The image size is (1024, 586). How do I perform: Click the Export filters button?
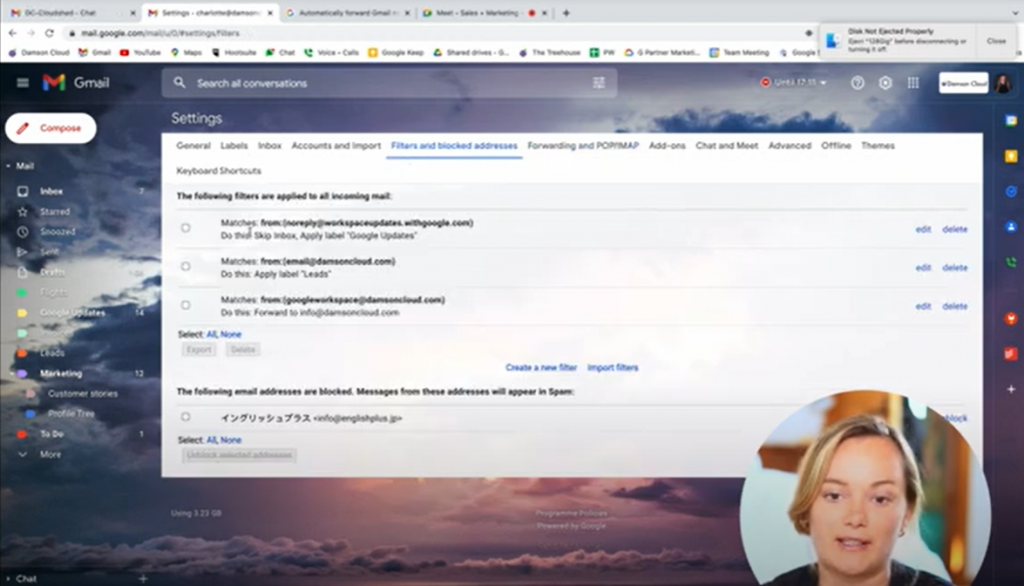[x=199, y=350]
